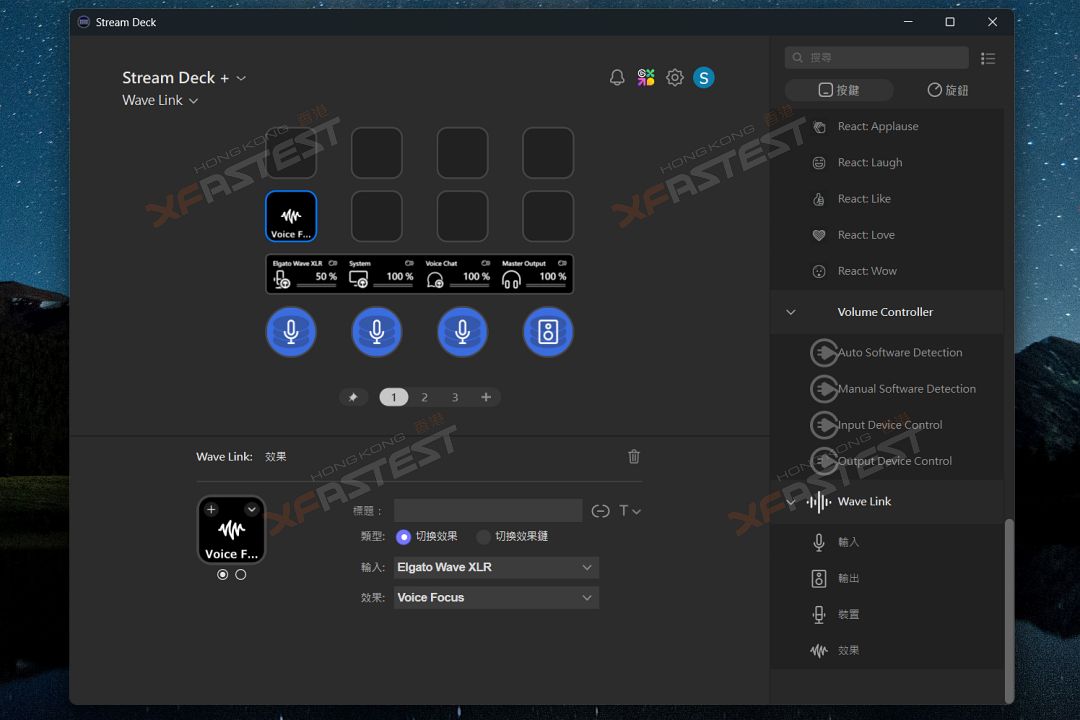Screen dimensions: 1080x720
Task: Select the Auto Software Detection action
Action: 887,353
